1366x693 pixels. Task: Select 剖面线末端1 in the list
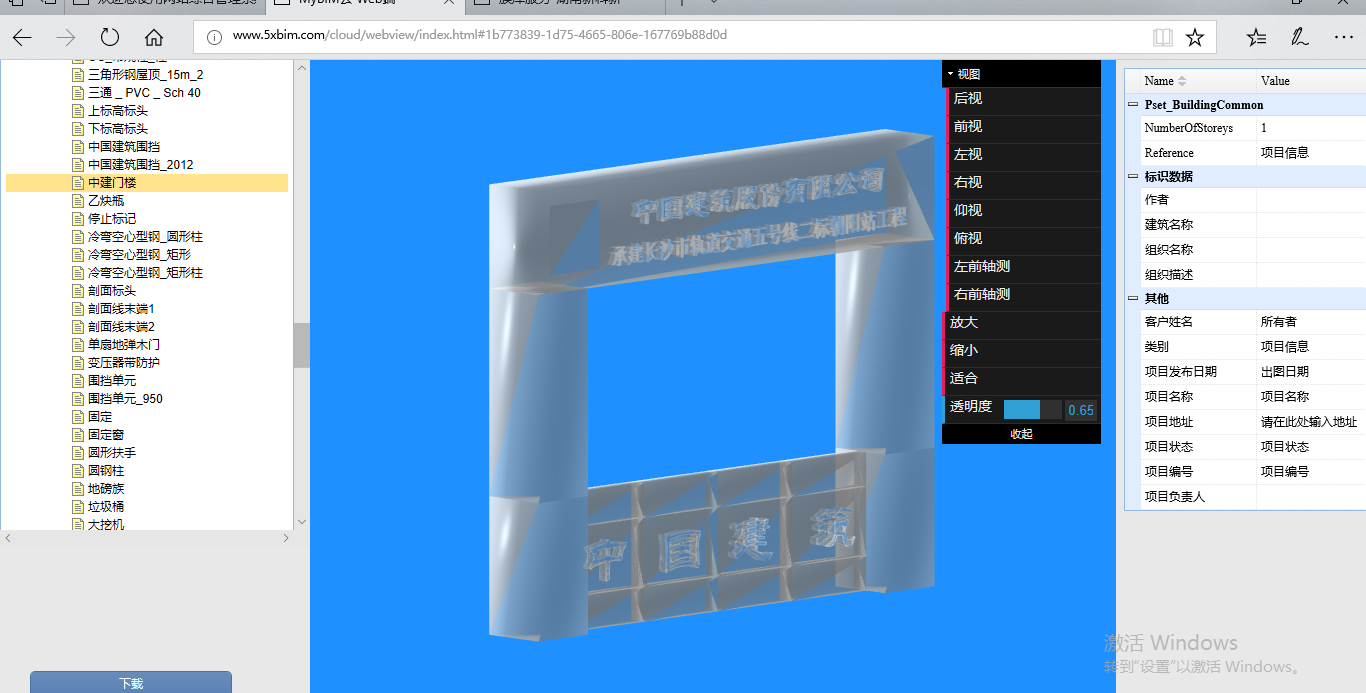[121, 309]
